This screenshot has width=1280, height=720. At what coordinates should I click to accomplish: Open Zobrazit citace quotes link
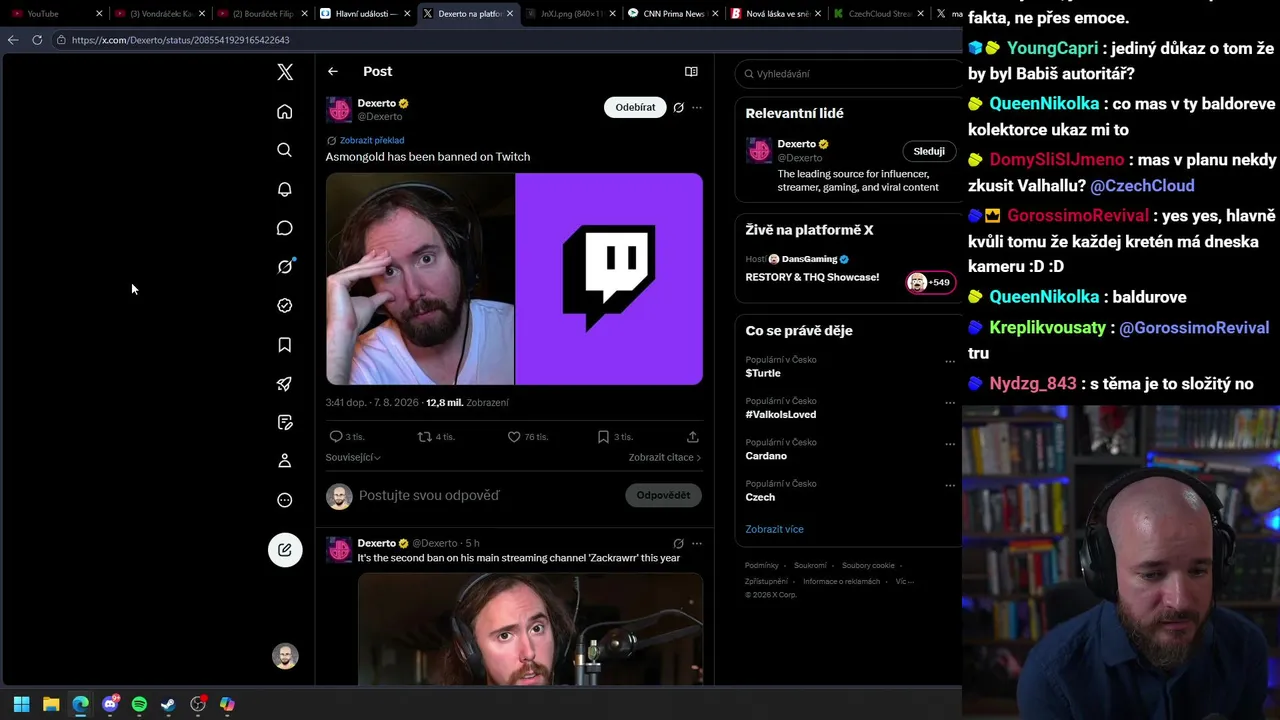coord(665,458)
